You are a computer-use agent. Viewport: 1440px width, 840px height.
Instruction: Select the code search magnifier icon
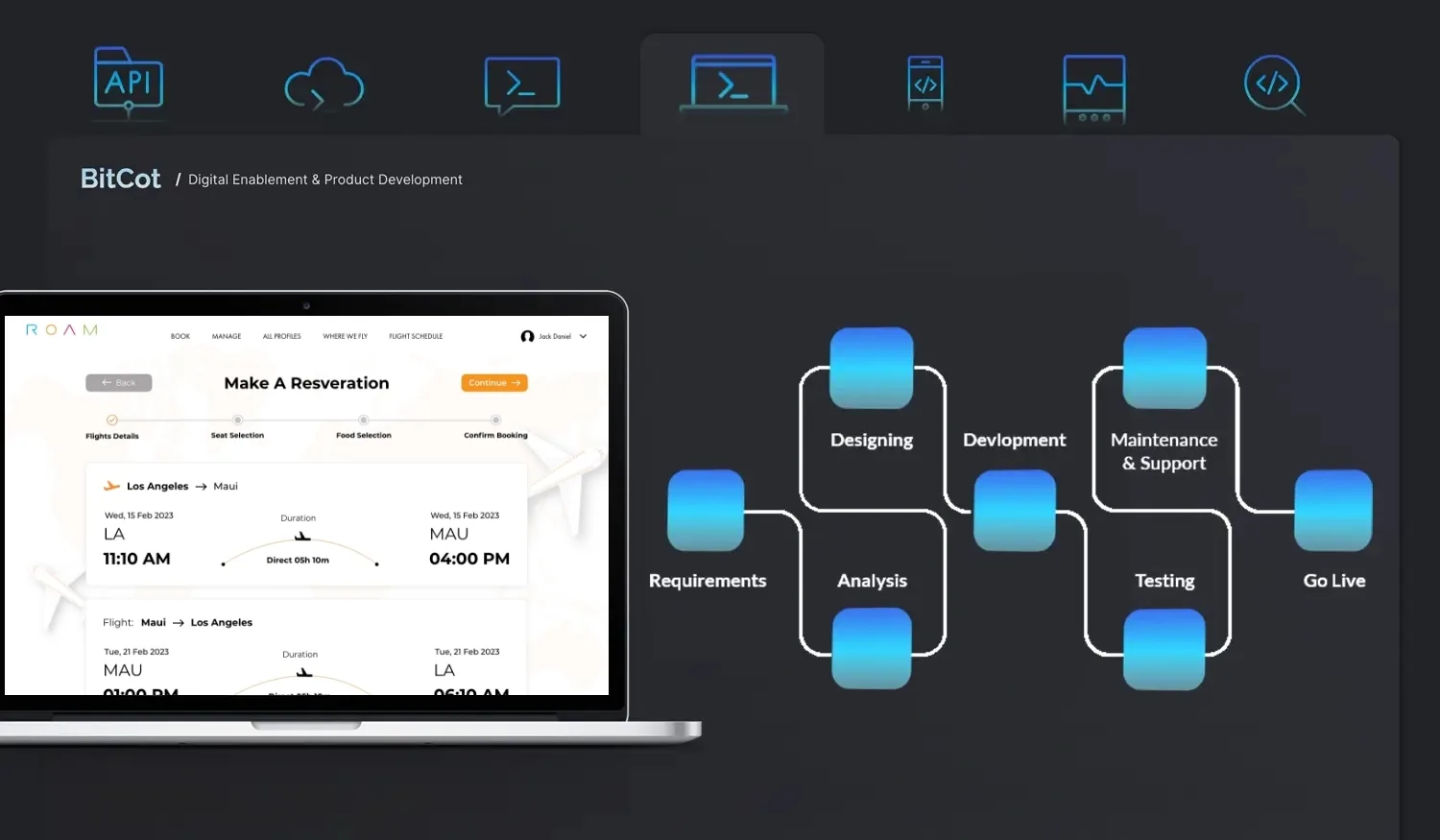[1273, 84]
